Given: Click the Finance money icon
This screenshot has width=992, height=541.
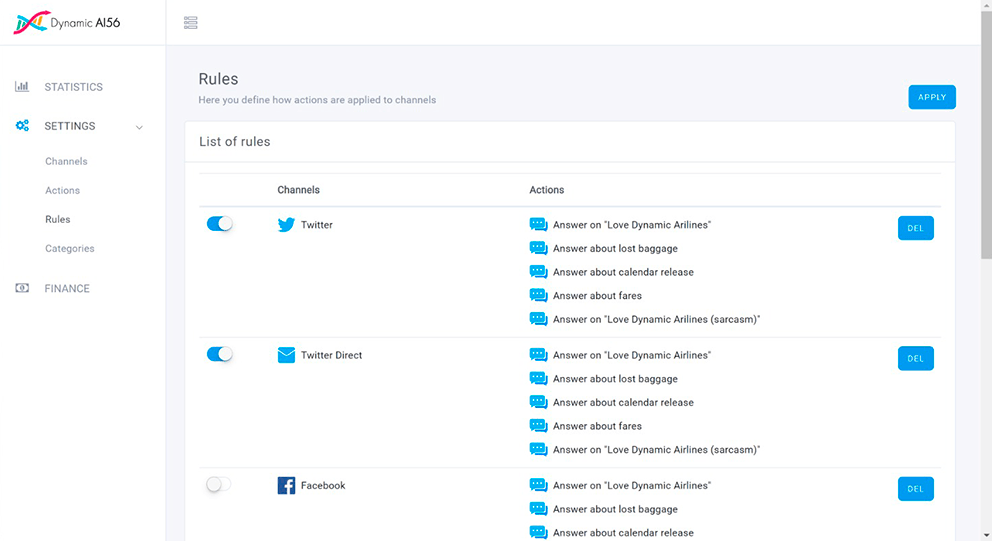Looking at the screenshot, I should tap(22, 288).
